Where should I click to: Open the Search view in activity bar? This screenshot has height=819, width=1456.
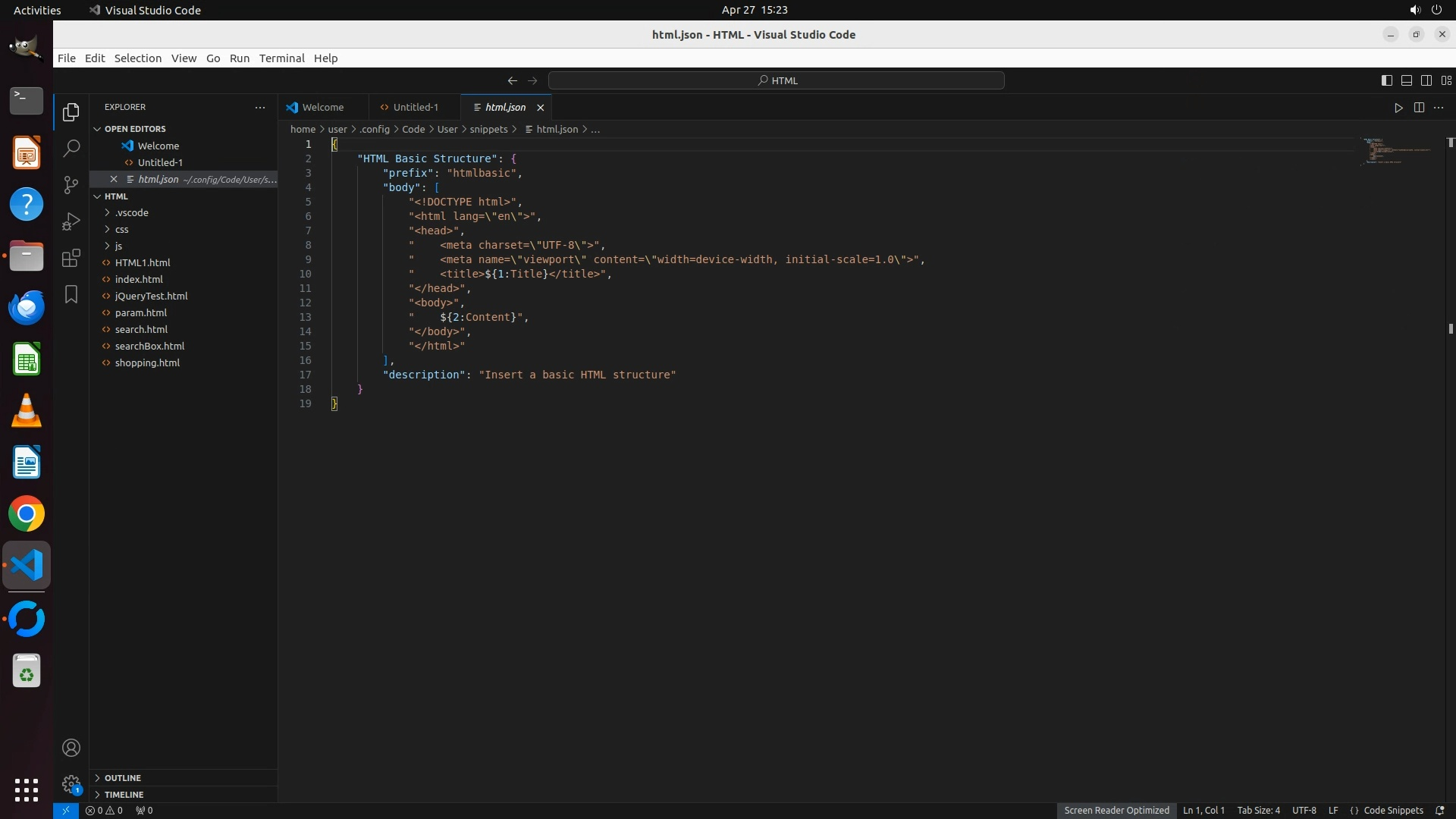(x=71, y=148)
